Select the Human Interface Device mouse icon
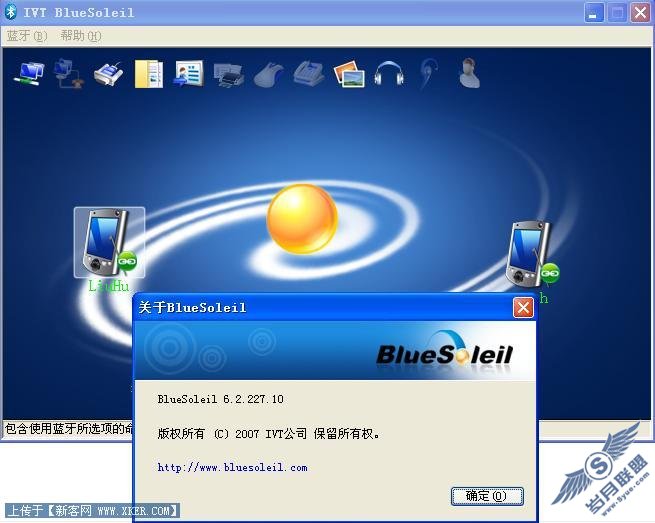The width and height of the screenshot is (655, 523). pos(268,74)
